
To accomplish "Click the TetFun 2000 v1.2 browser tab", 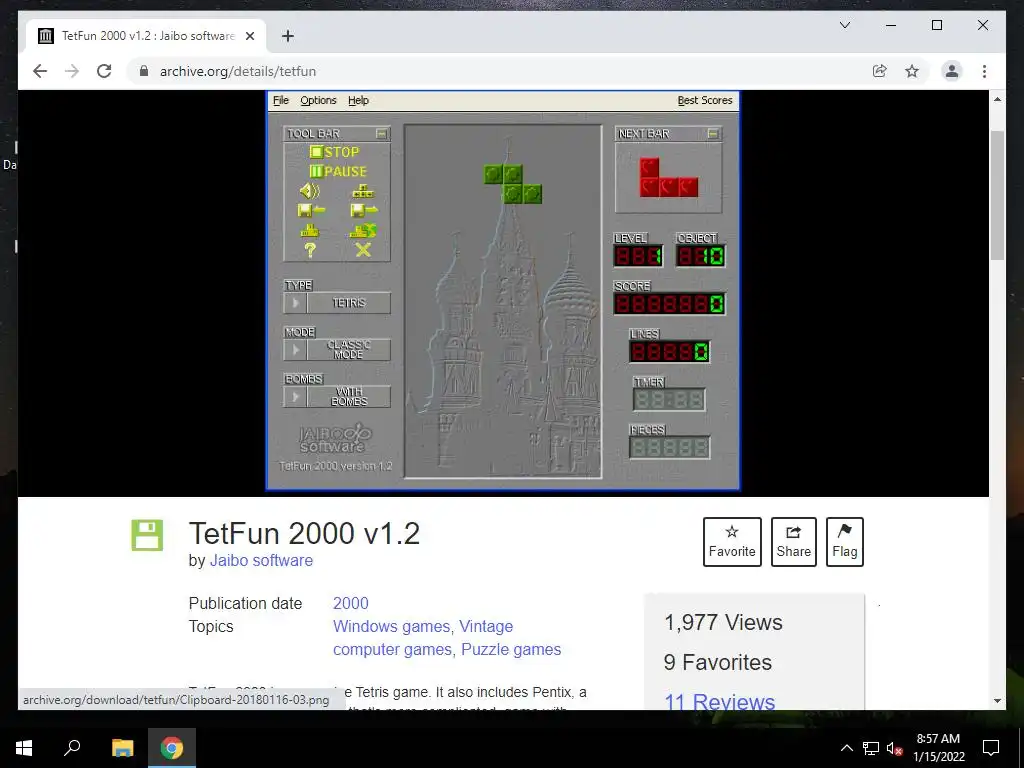I will (147, 36).
